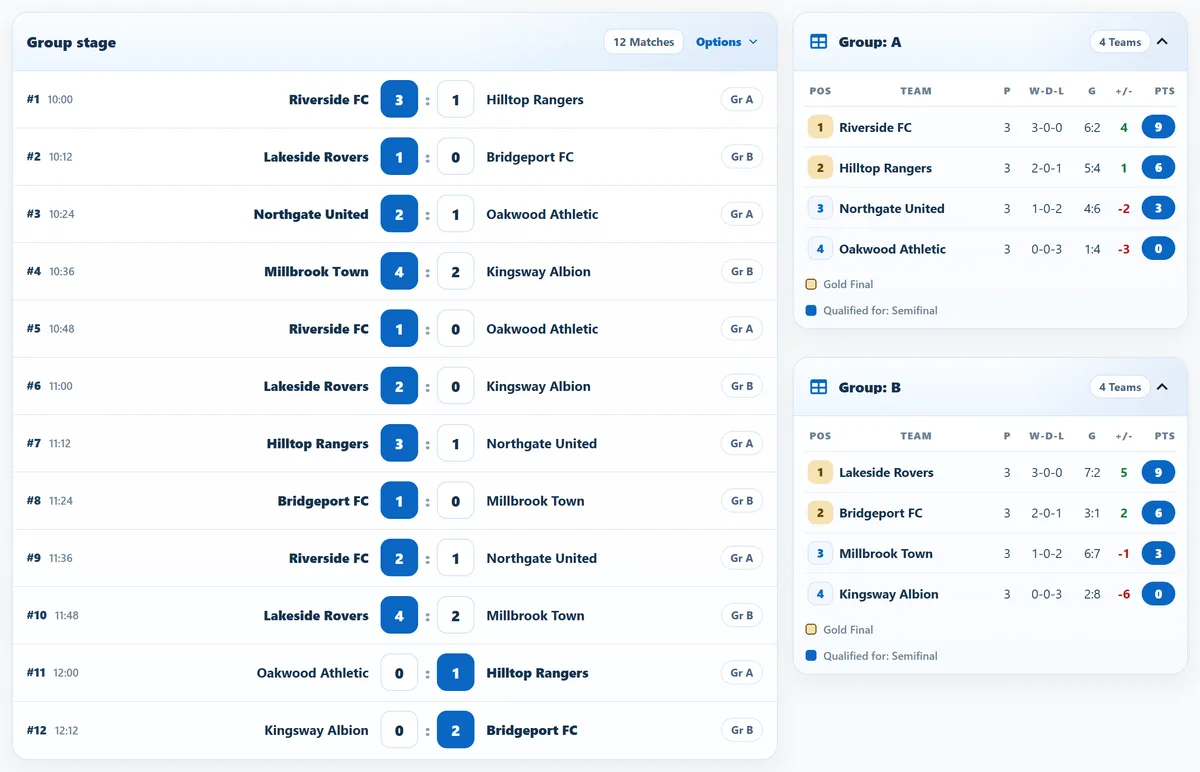
Task: Click the W-D-L column header in Group B
Action: coord(1046,436)
